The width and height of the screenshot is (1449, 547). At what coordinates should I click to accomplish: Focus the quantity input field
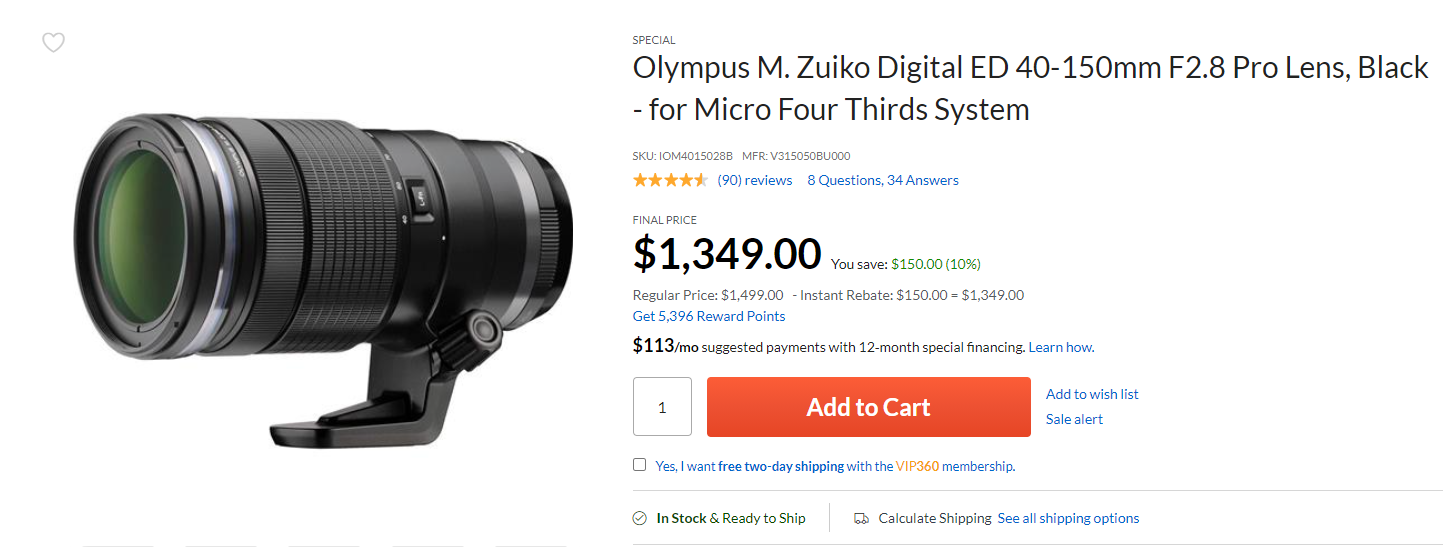pyautogui.click(x=662, y=407)
